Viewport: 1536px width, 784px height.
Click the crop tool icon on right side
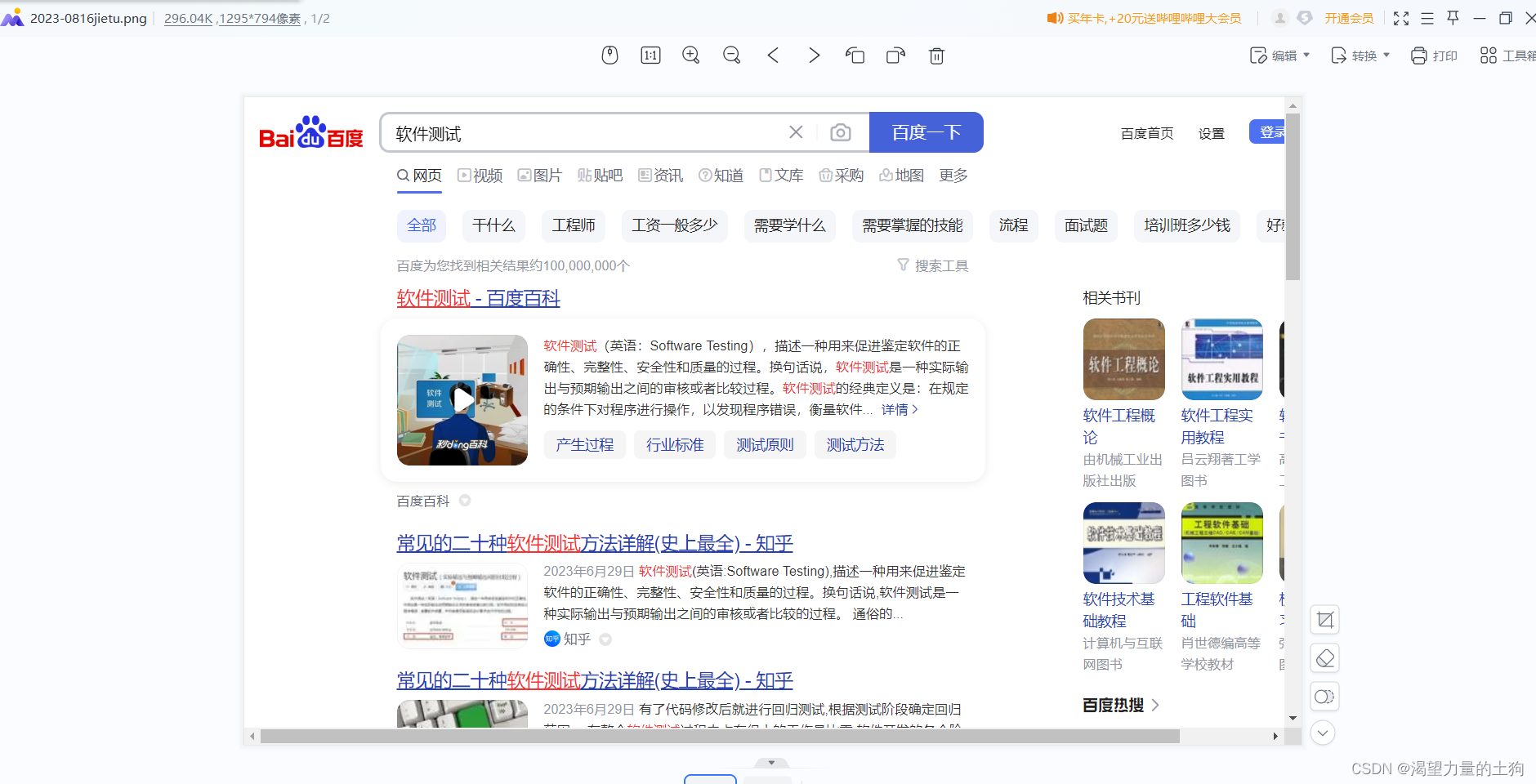point(1324,620)
